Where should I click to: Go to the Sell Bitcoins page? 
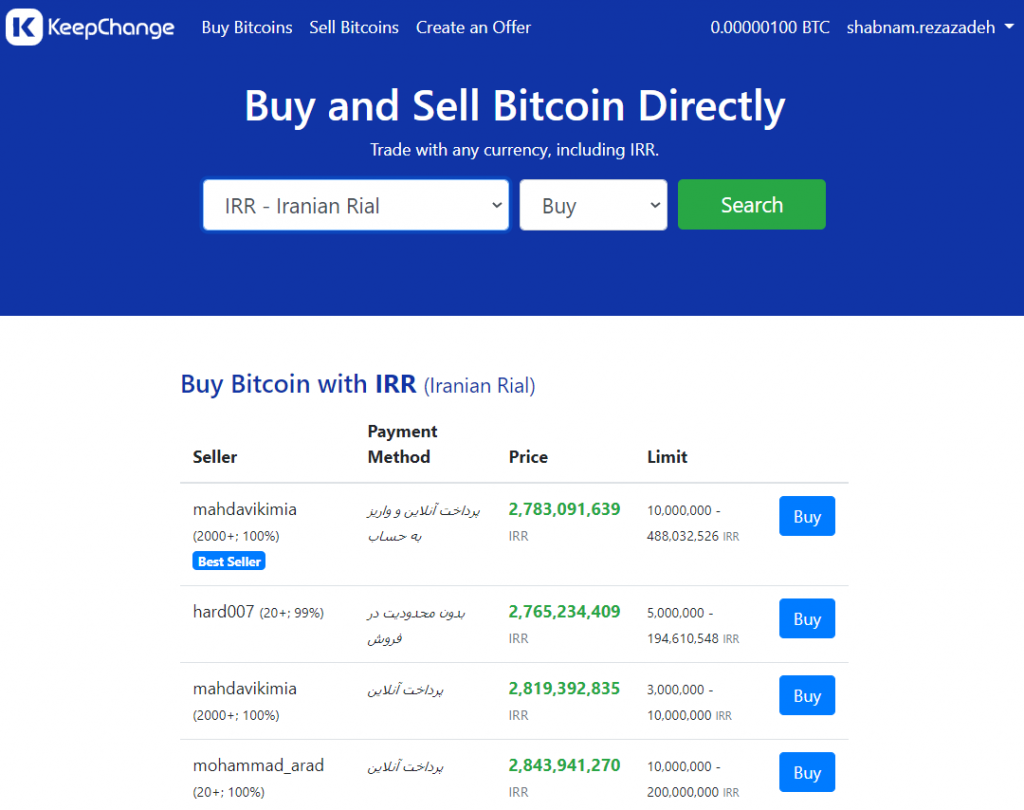click(354, 28)
